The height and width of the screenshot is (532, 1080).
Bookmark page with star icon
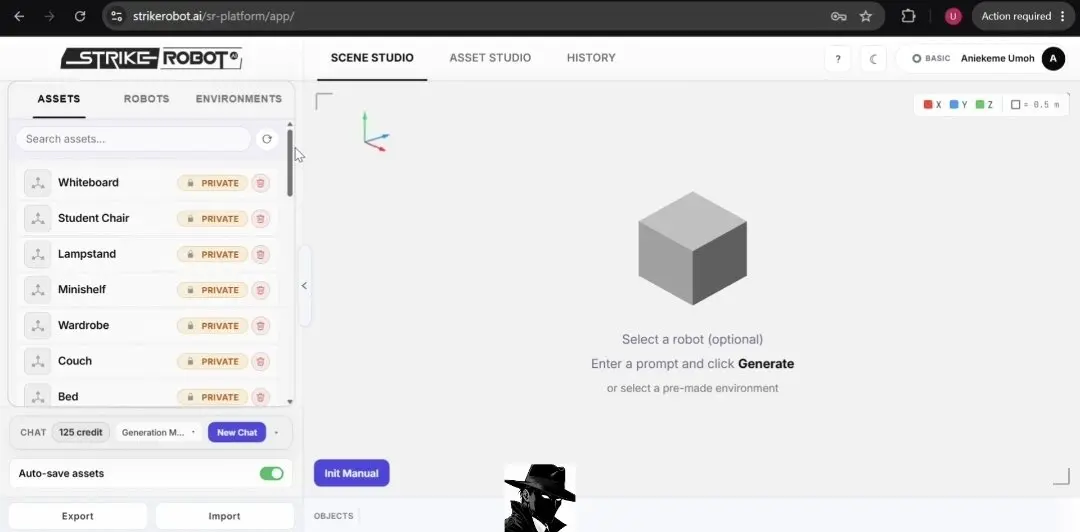(866, 17)
